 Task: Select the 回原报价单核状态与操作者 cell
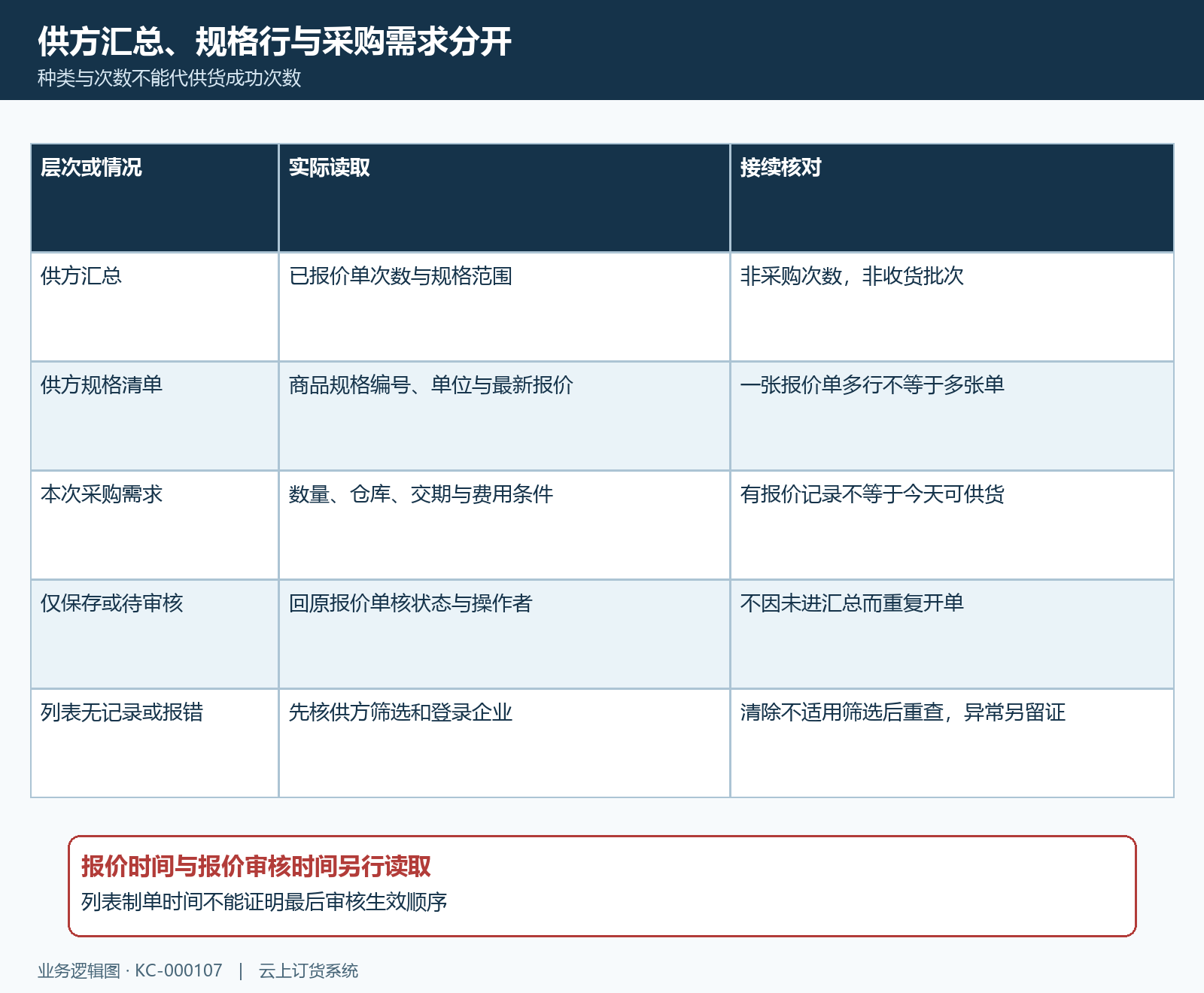tap(504, 634)
